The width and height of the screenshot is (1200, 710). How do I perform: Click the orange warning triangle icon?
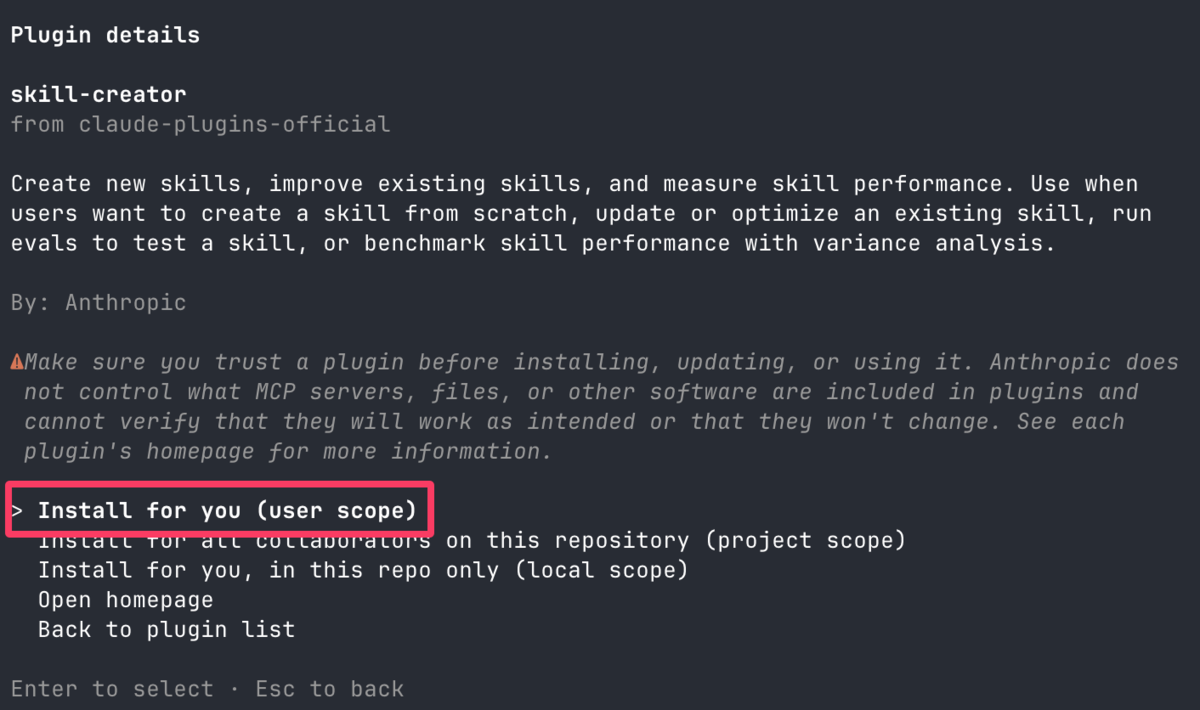pos(17,362)
